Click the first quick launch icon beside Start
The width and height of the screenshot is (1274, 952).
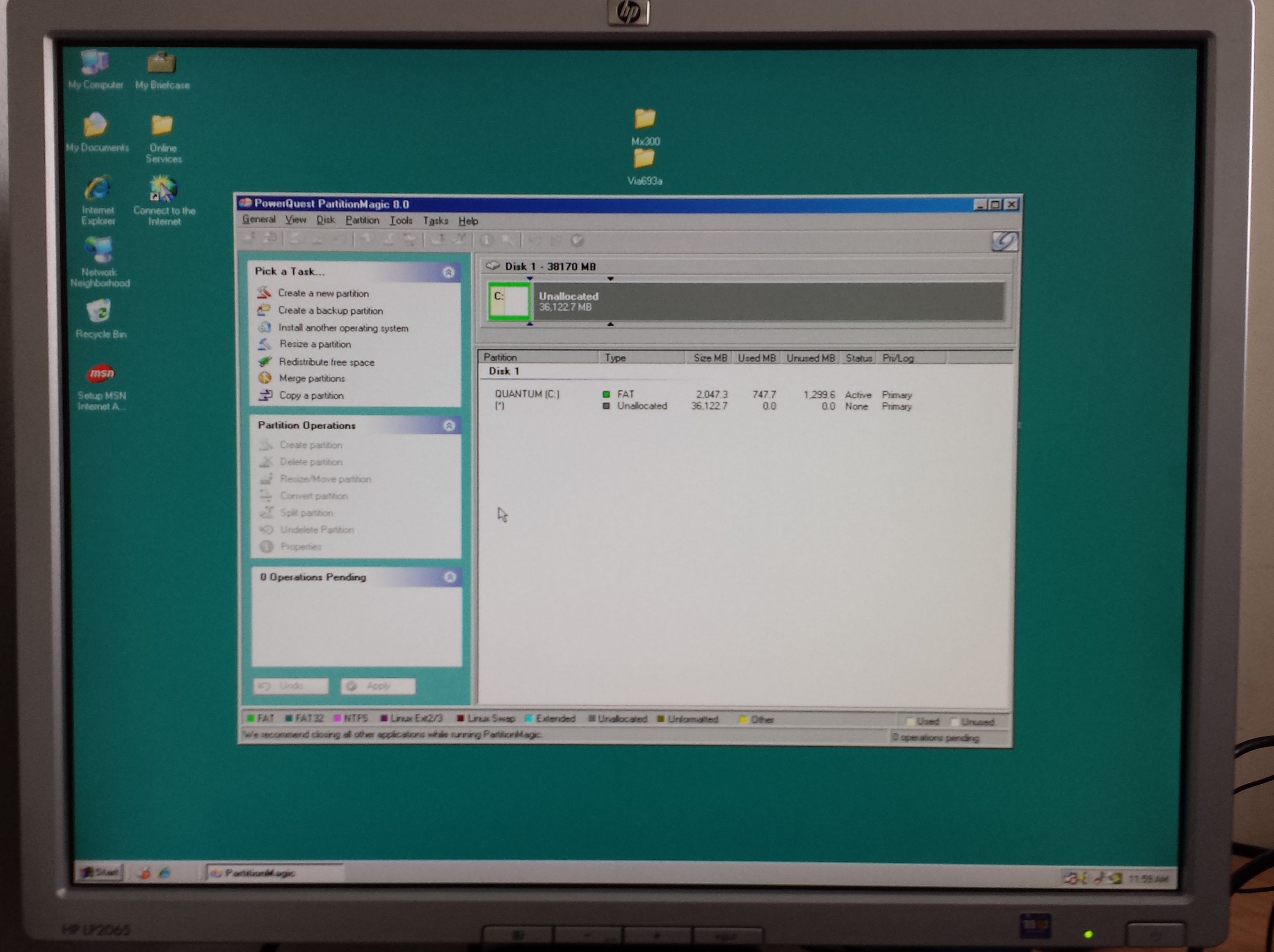point(144,872)
